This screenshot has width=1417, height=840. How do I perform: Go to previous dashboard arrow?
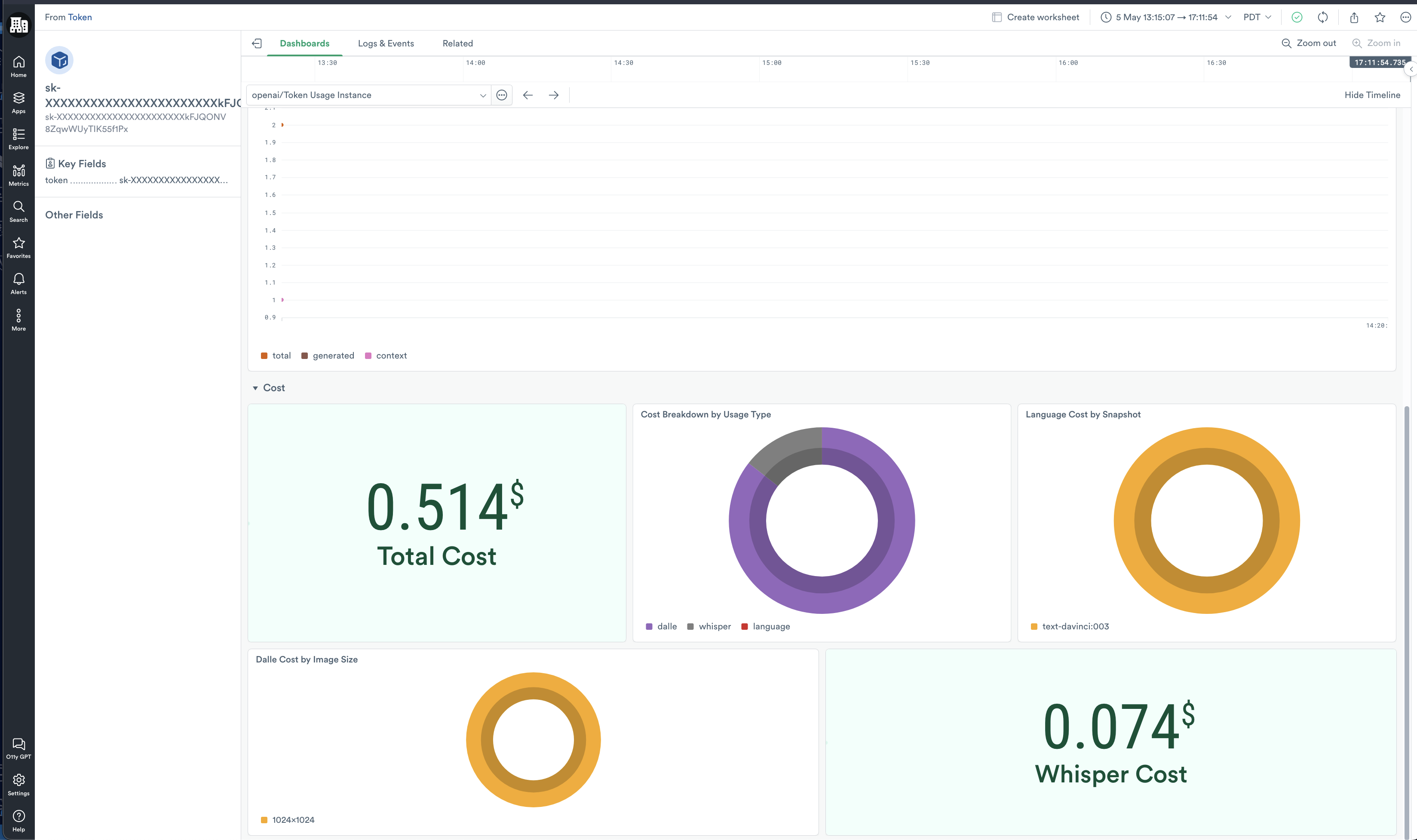pos(528,95)
